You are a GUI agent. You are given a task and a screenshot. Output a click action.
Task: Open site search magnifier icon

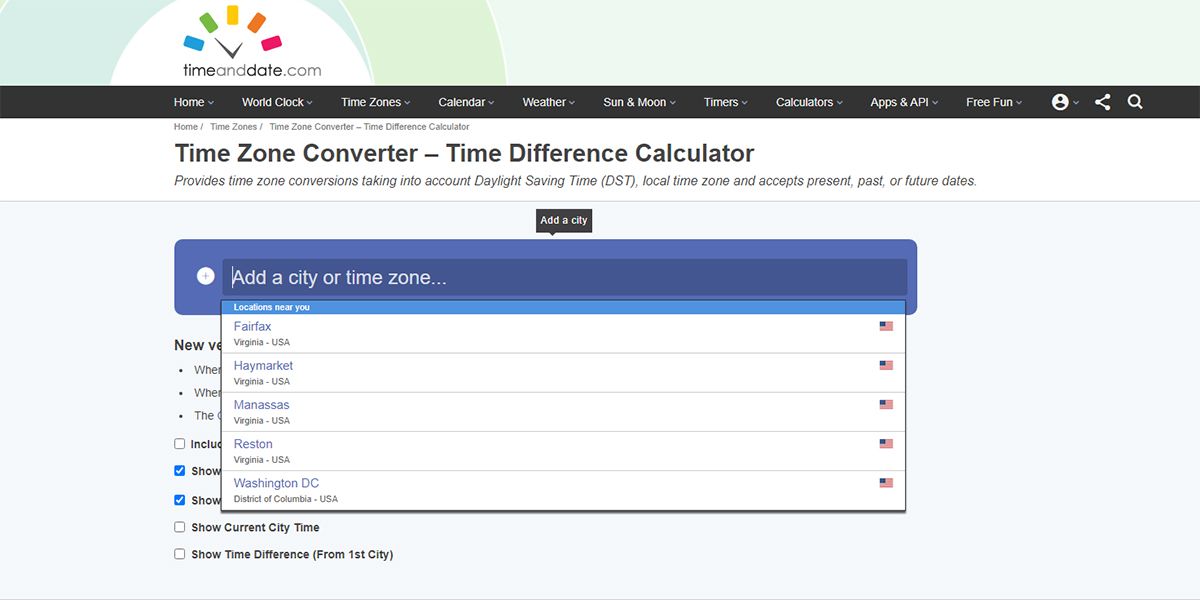(x=1135, y=102)
